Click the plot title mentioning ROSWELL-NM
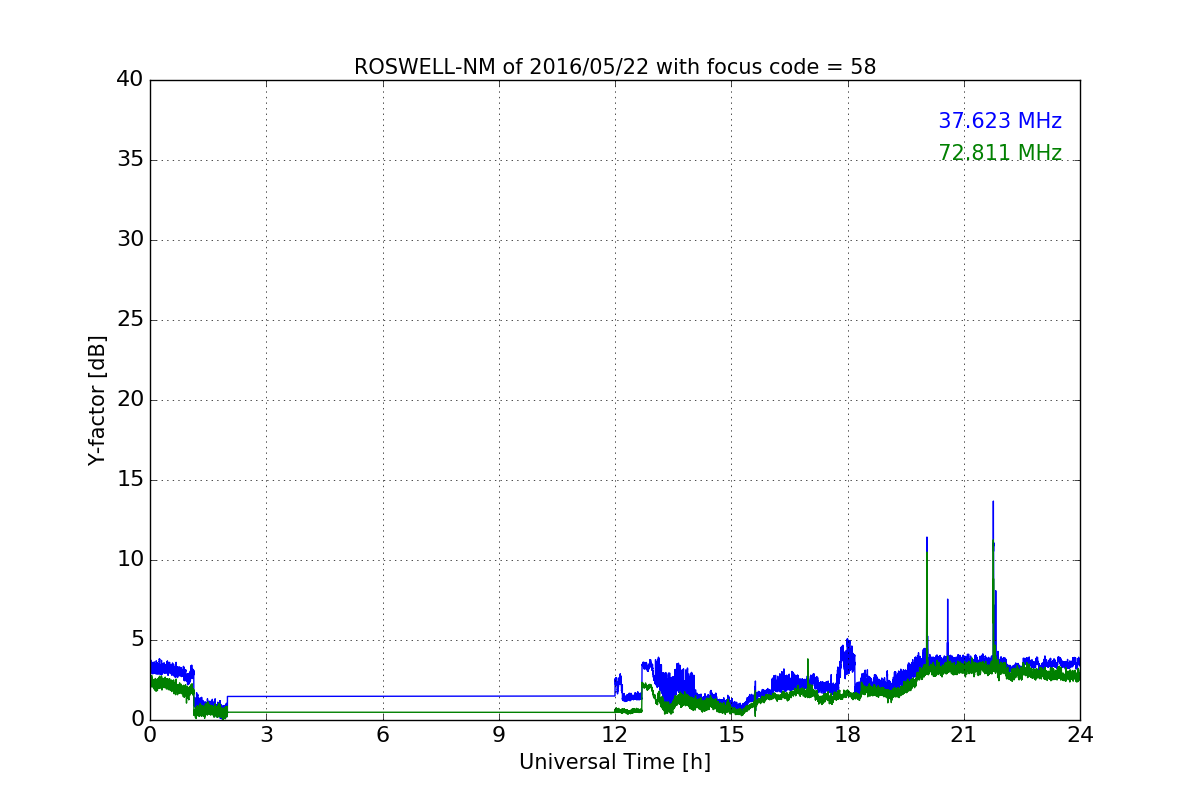The height and width of the screenshot is (800, 1200). [x=615, y=67]
